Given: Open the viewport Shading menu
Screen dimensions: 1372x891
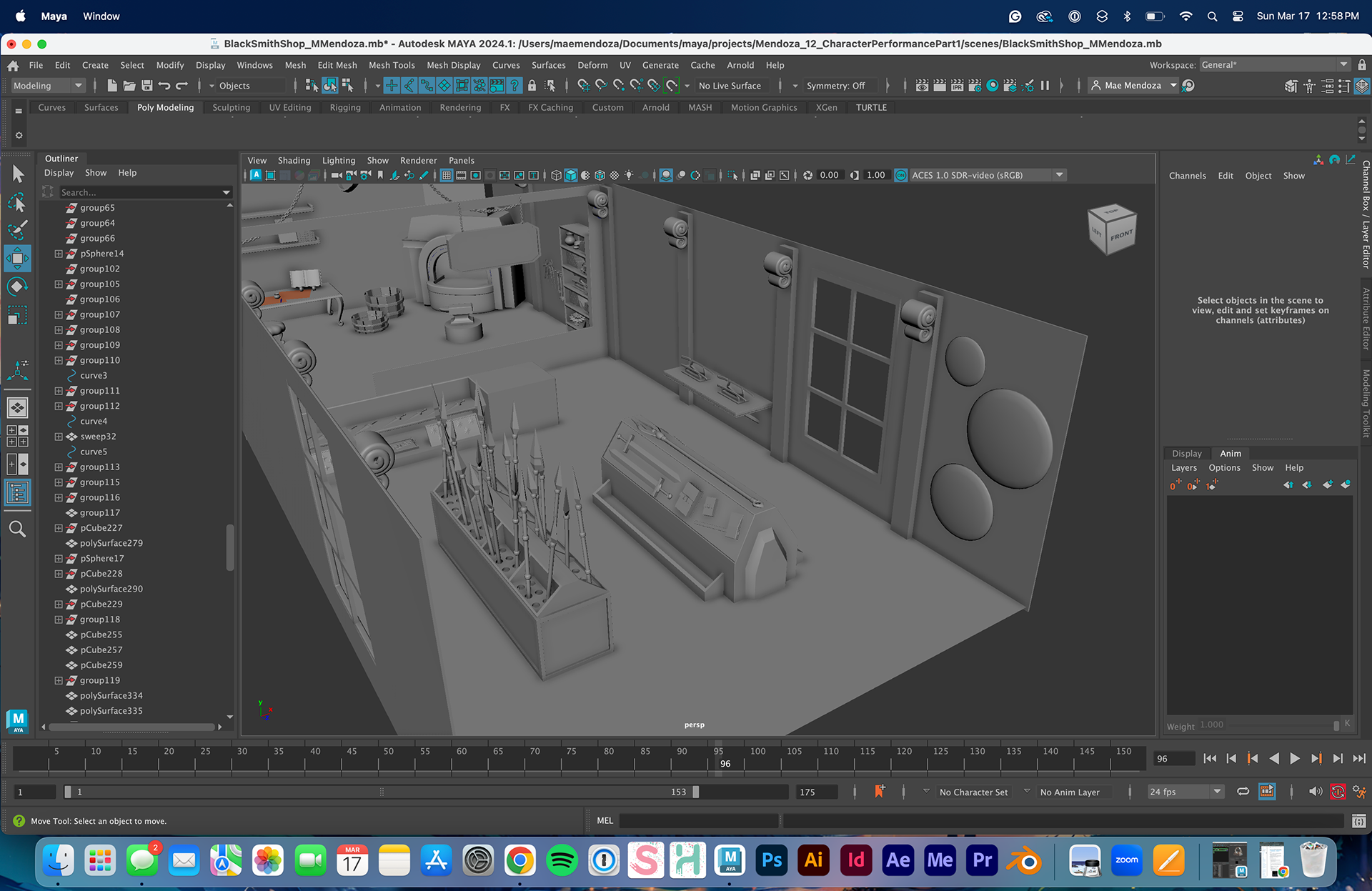Looking at the screenshot, I should (294, 161).
